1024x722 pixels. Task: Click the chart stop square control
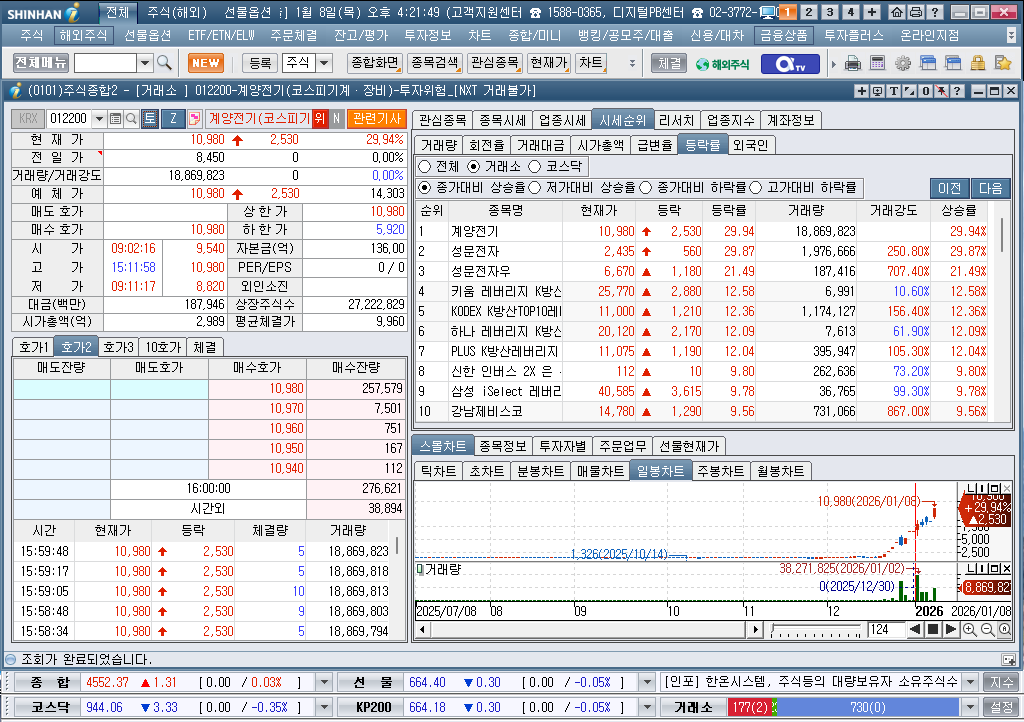(933, 629)
